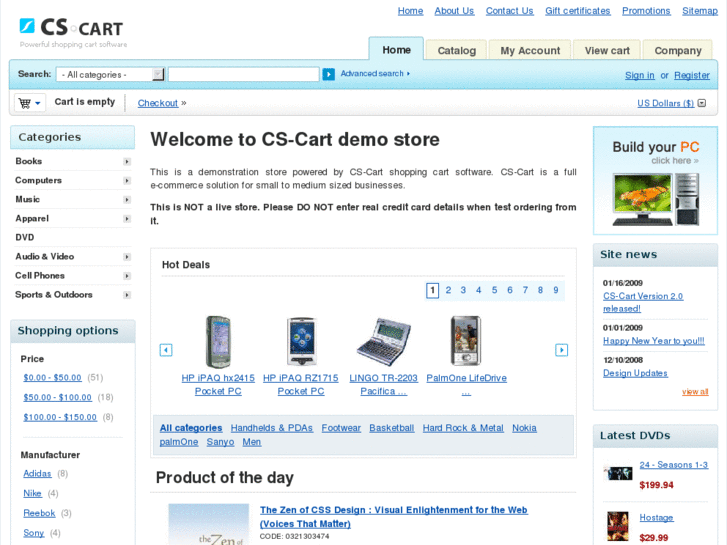
Task: Click the Checkout link
Action: point(158,103)
